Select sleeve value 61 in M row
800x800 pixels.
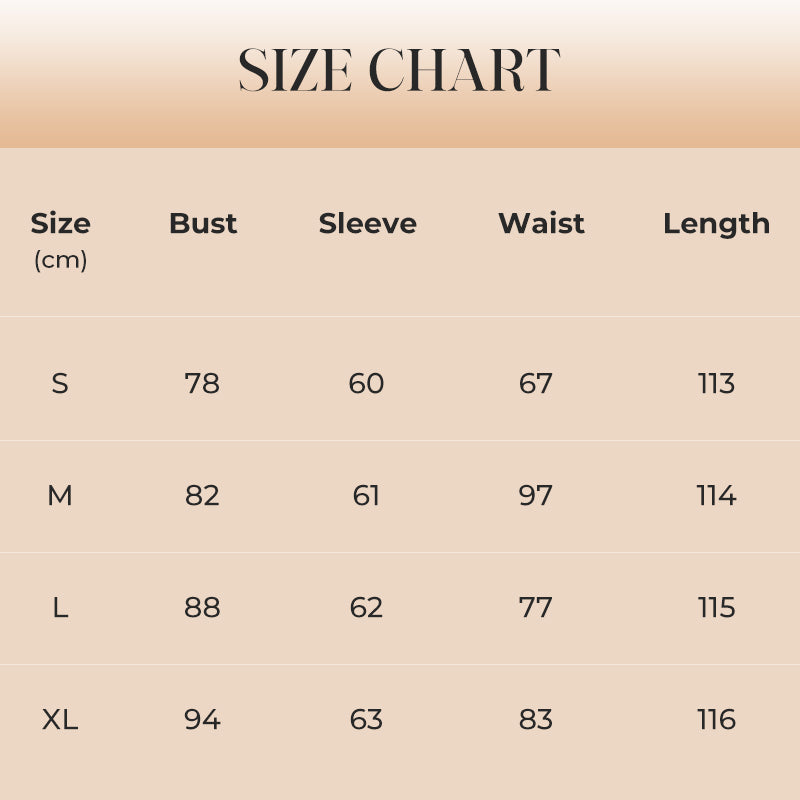[366, 496]
